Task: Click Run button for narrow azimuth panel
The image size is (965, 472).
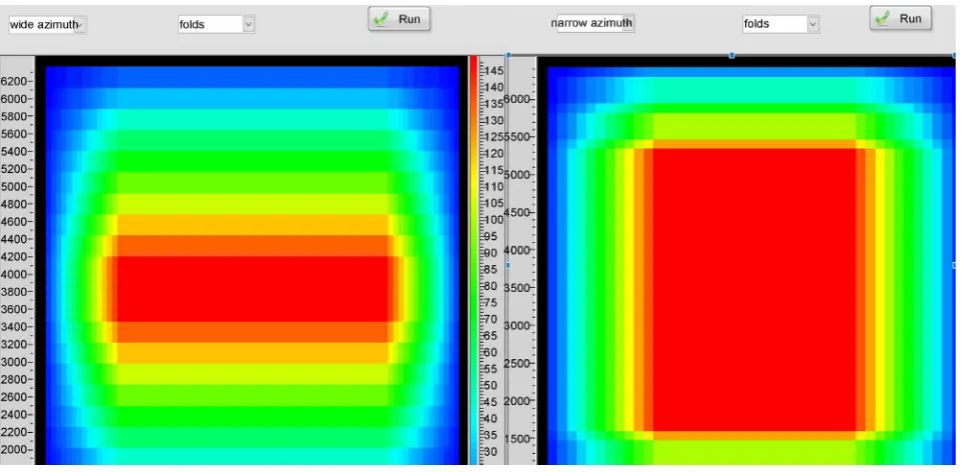Action: pyautogui.click(x=900, y=18)
